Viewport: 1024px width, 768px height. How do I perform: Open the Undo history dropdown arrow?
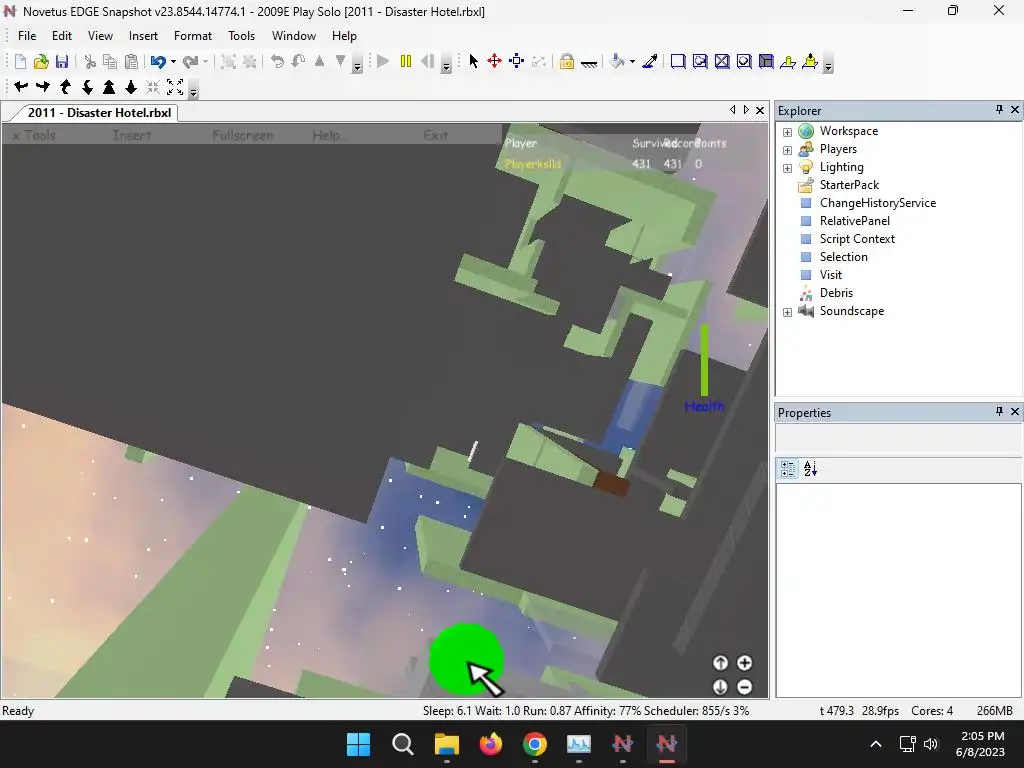point(173,61)
